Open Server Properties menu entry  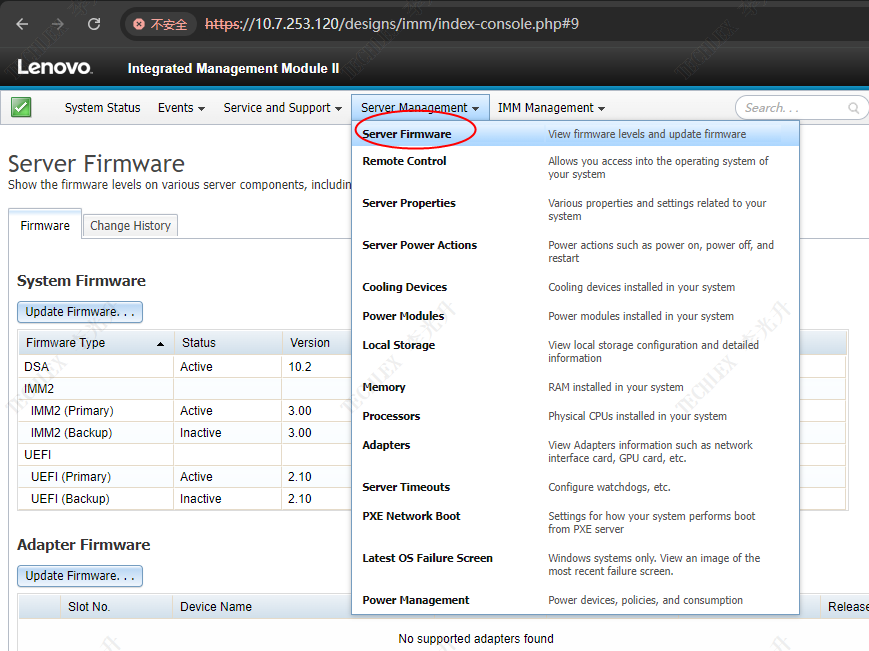click(x=575, y=209)
